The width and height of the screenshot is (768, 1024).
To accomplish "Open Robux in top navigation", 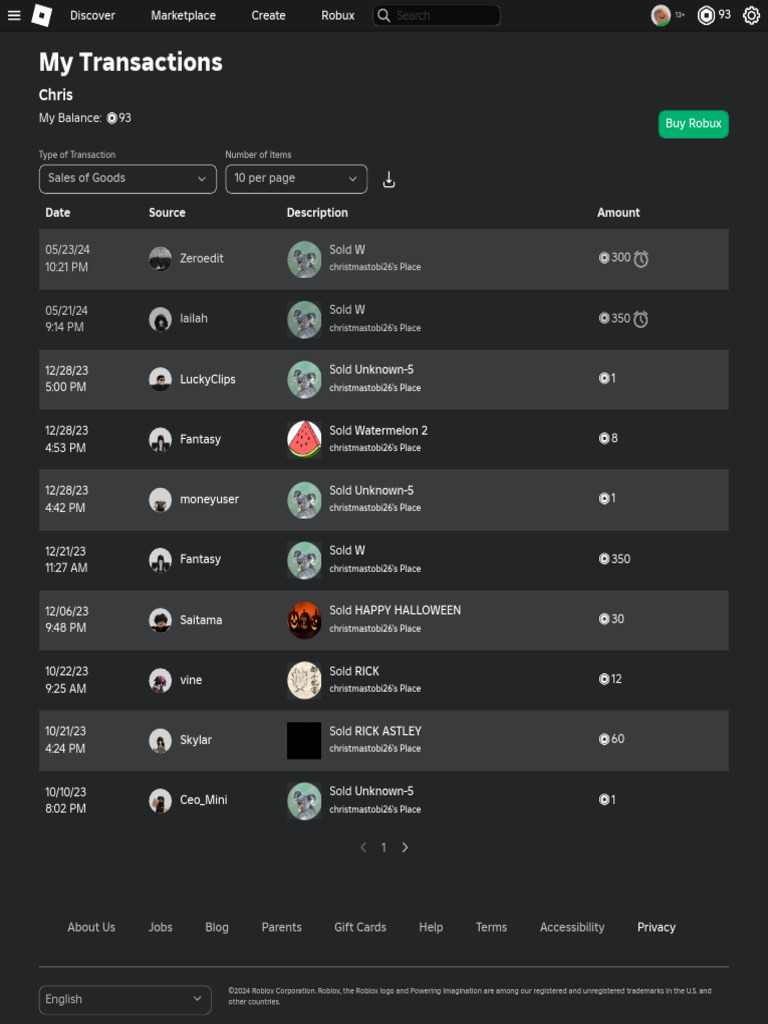I will [338, 15].
